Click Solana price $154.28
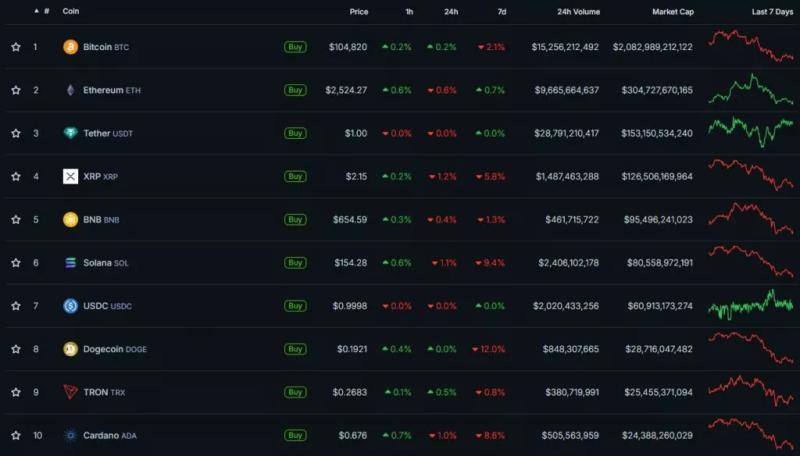800x456 pixels. (x=351, y=263)
